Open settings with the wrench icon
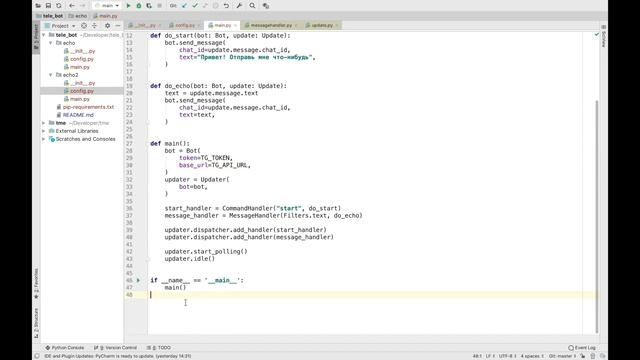The image size is (640, 360). pos(239,6)
